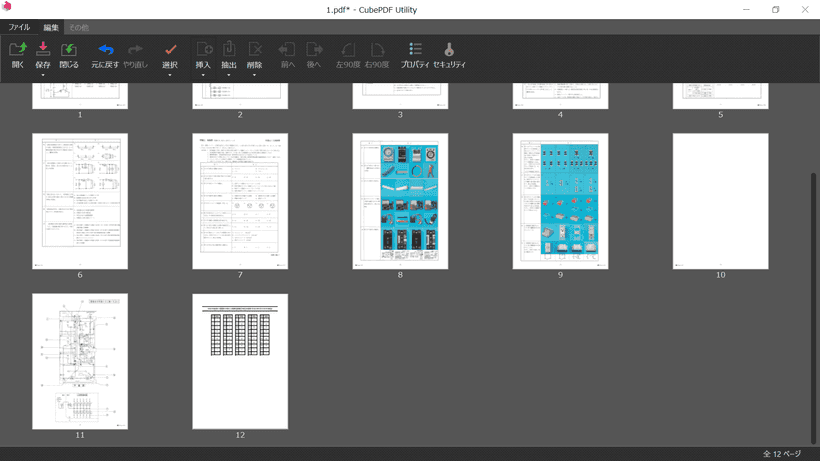The height and width of the screenshot is (461, 820).
Task: Click the vertical scrollbar thumb
Action: coord(814,308)
